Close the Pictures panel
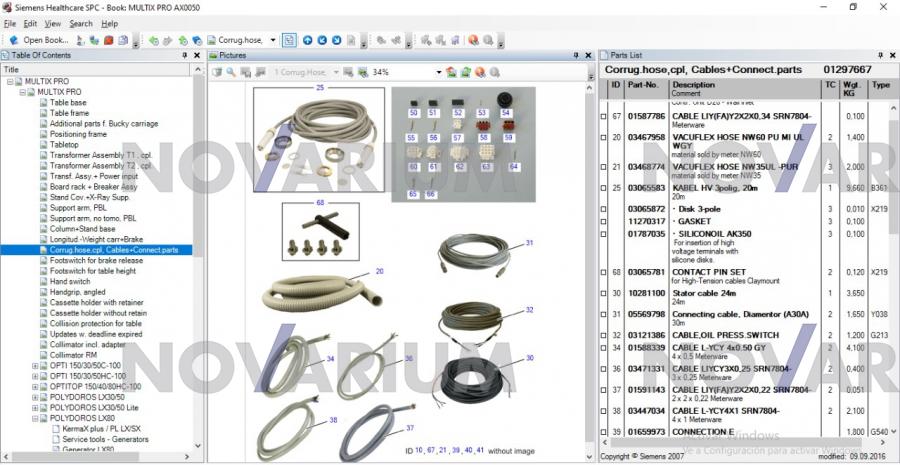The width and height of the screenshot is (900, 465). coord(590,55)
